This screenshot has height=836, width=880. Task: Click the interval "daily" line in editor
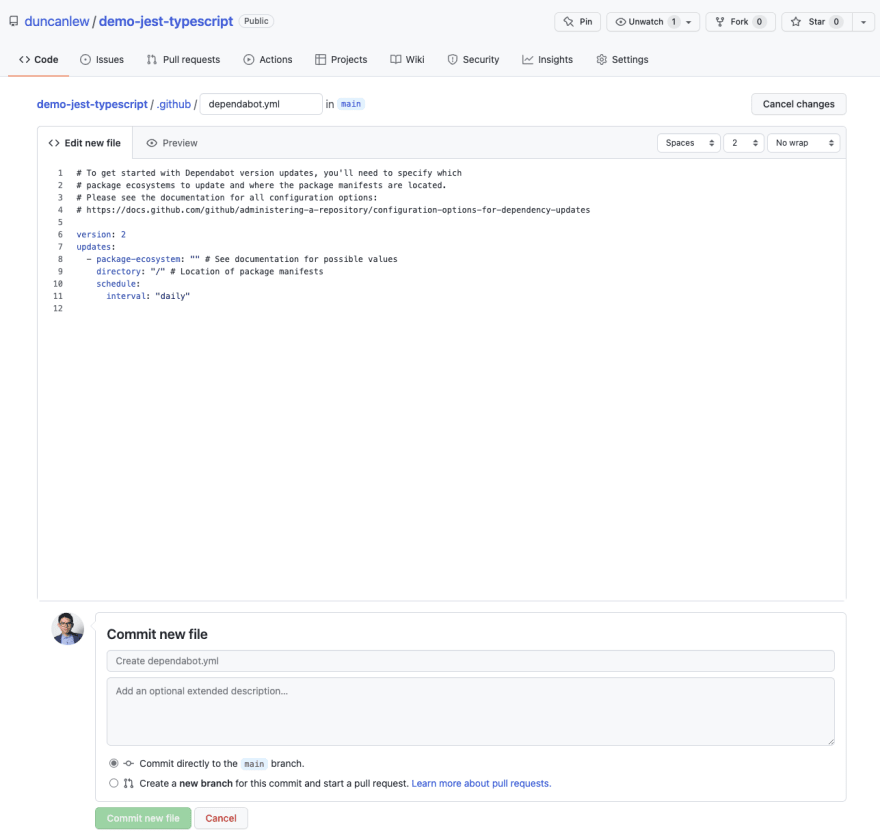coord(148,296)
